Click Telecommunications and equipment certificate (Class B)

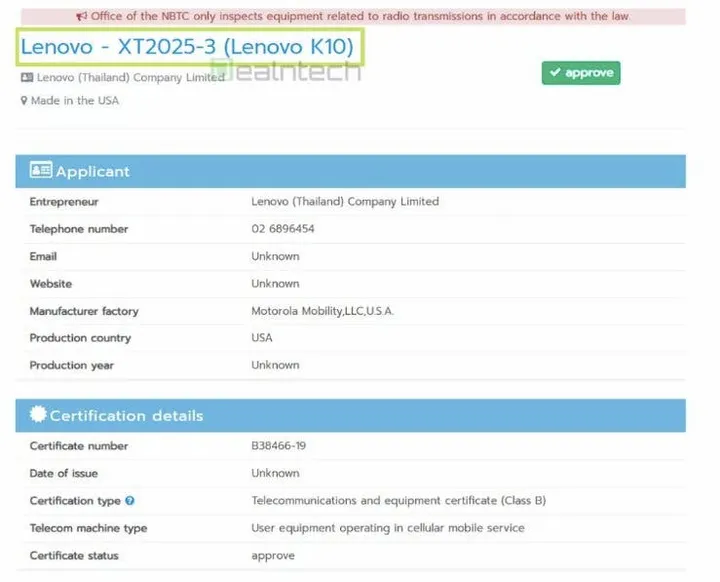pyautogui.click(x=399, y=501)
